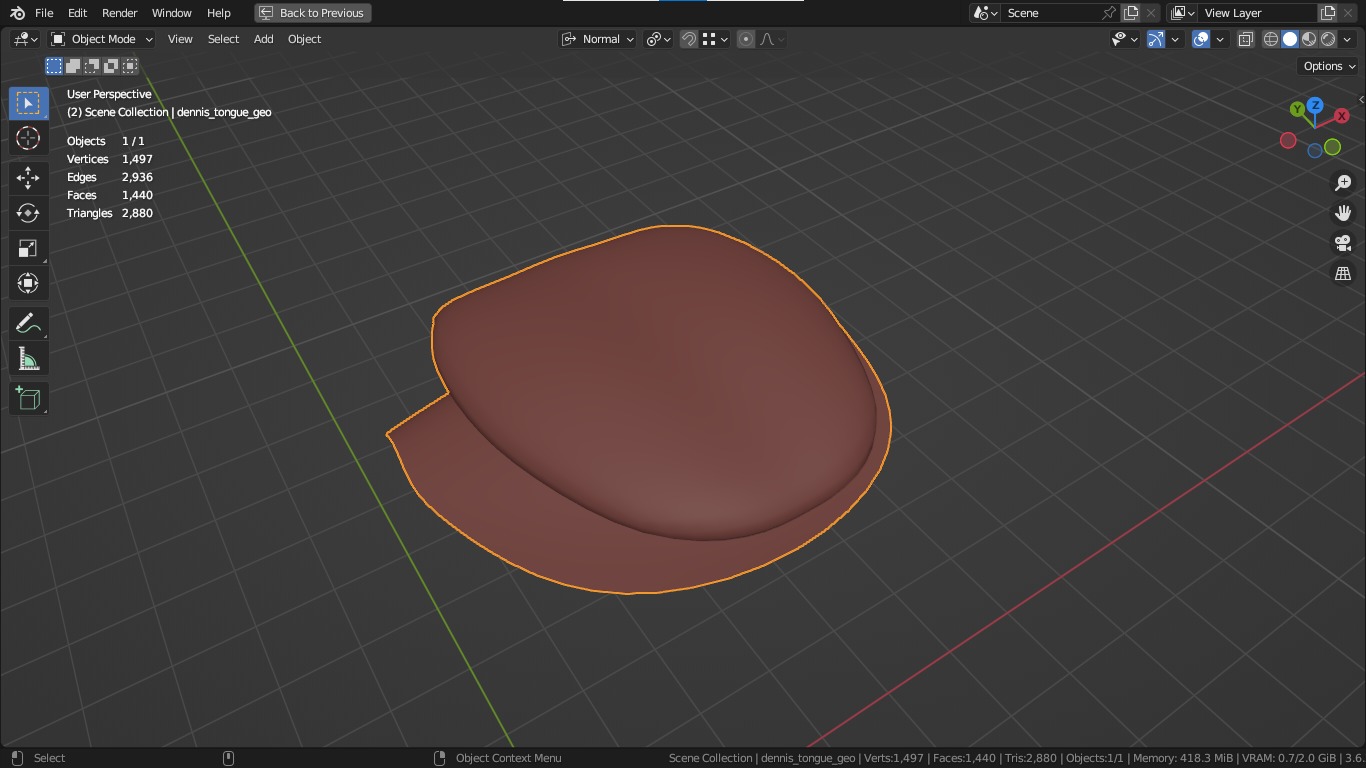Click the Scene name field
The width and height of the screenshot is (1366, 768).
coord(1050,13)
